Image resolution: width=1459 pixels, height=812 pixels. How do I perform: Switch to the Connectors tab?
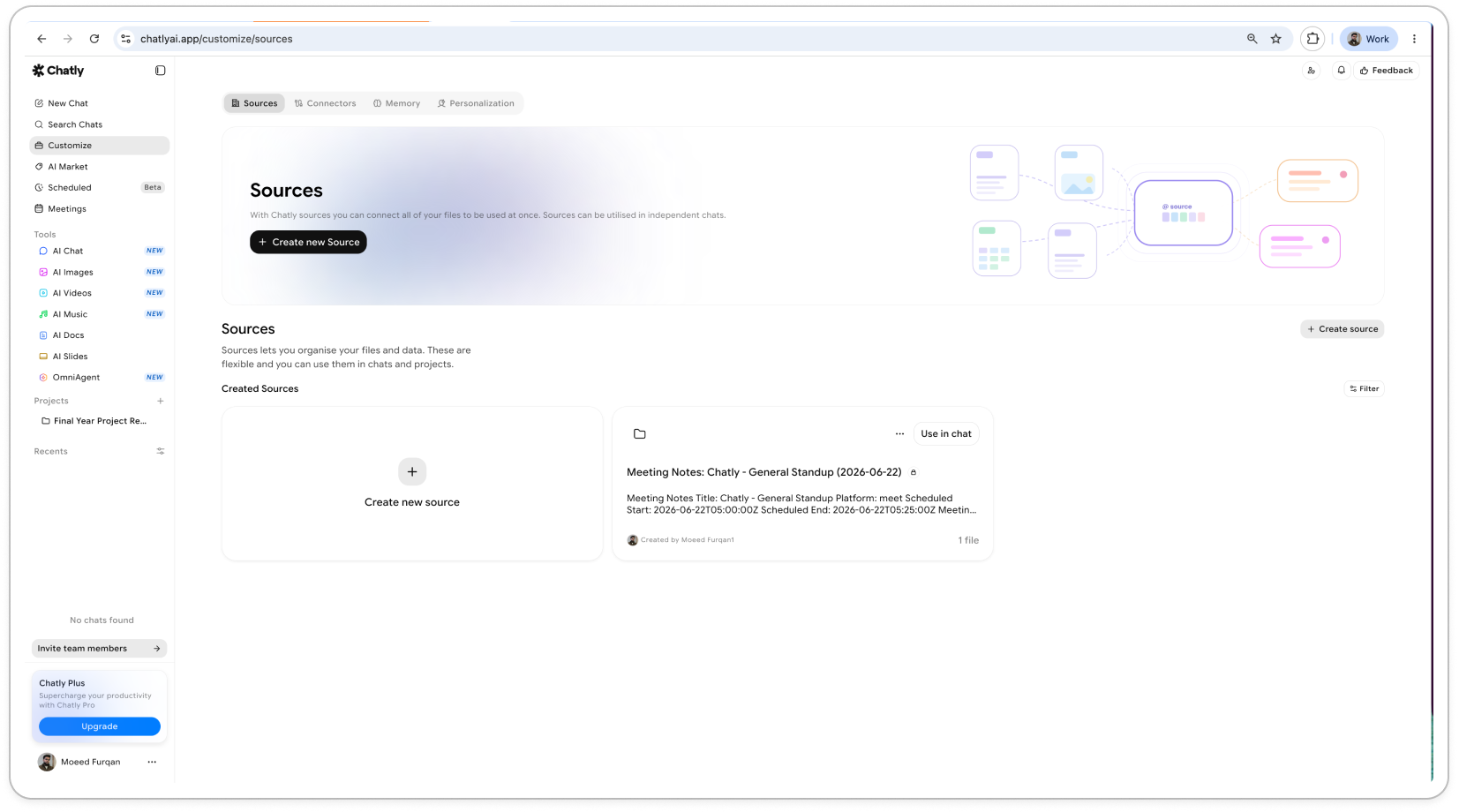pyautogui.click(x=325, y=103)
